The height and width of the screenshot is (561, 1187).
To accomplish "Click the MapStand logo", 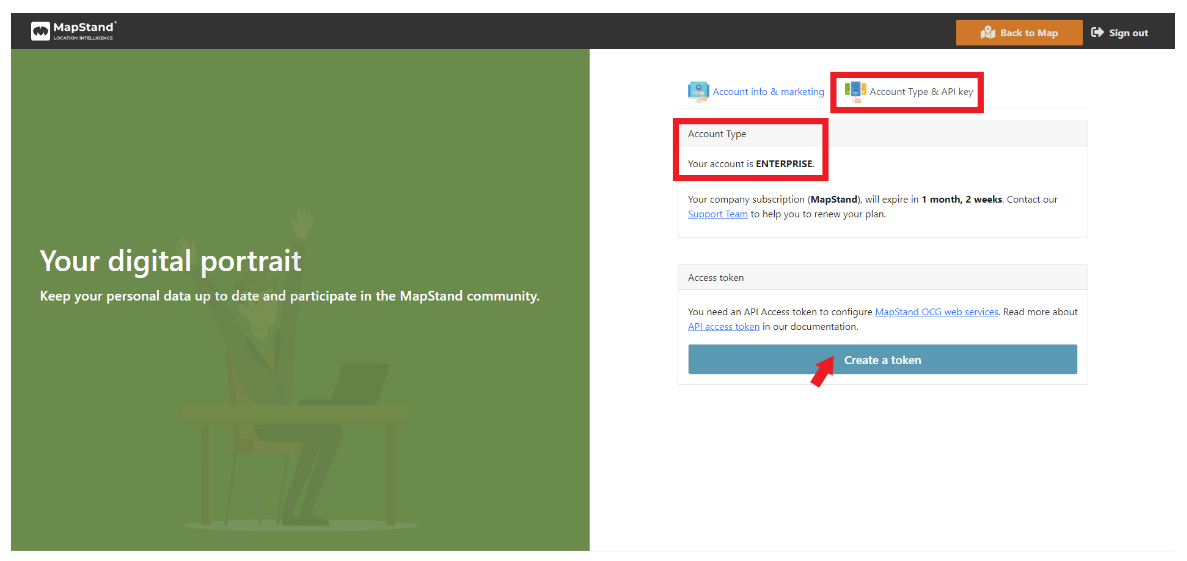I will point(73,31).
